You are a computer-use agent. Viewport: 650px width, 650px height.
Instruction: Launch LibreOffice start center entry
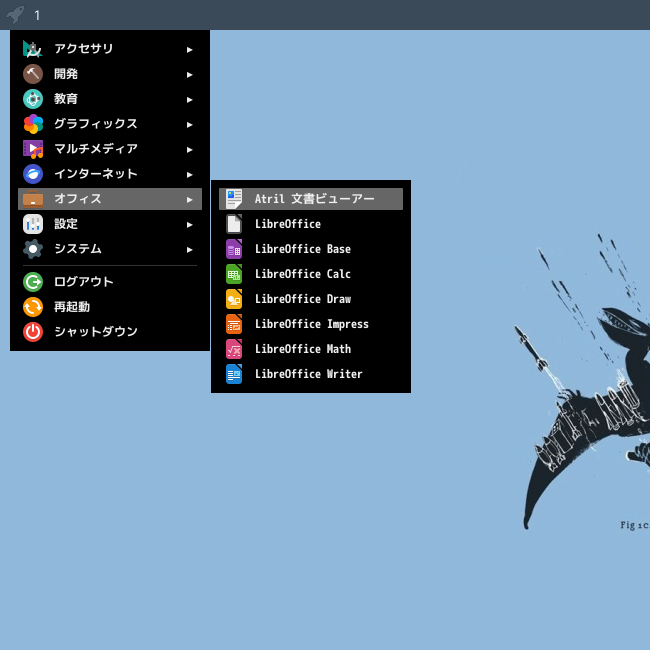[x=311, y=224]
